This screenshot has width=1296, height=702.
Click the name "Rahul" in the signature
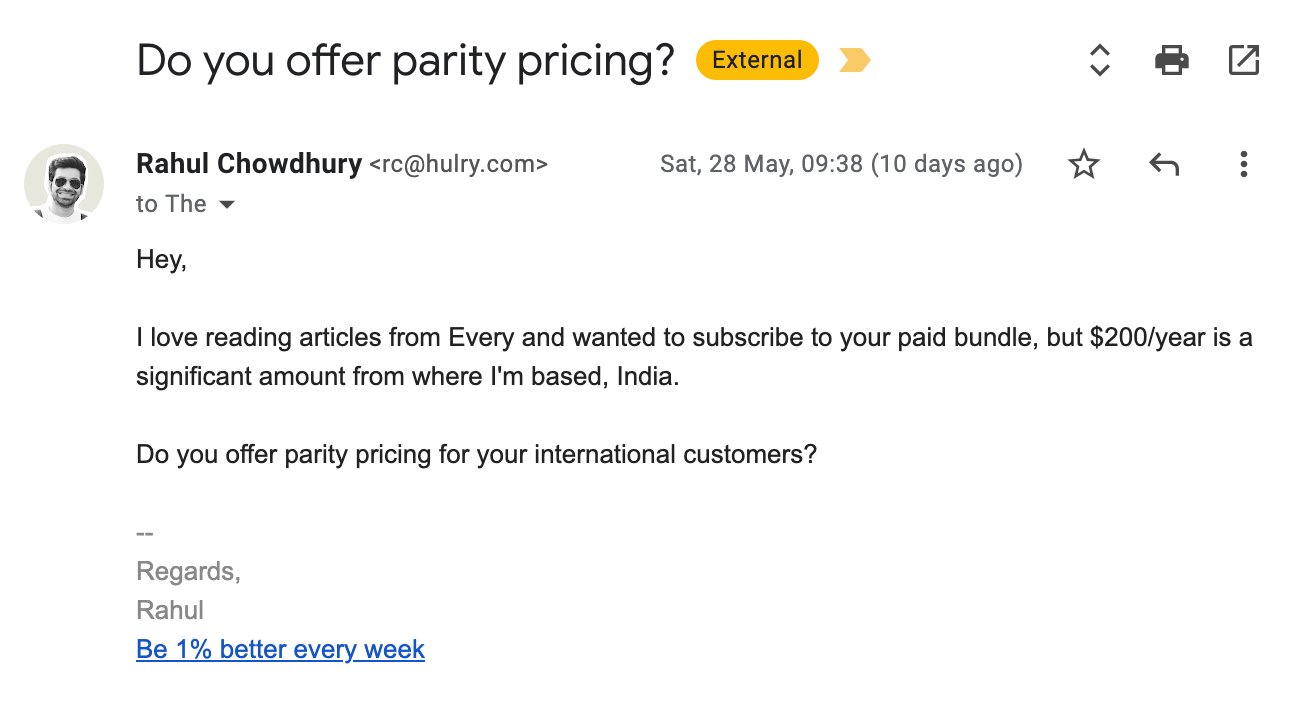(x=170, y=611)
